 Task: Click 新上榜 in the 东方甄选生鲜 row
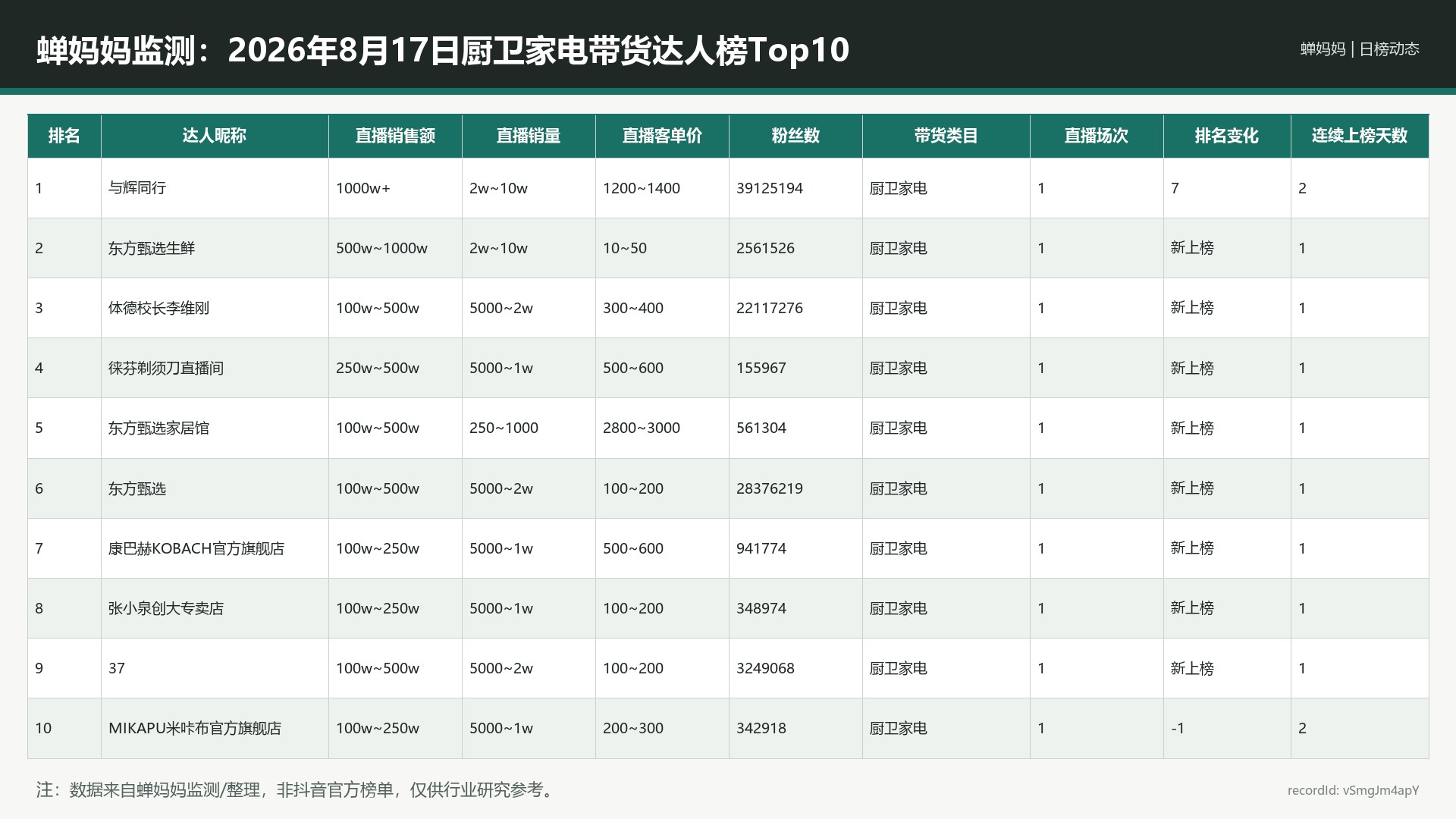click(x=1192, y=248)
